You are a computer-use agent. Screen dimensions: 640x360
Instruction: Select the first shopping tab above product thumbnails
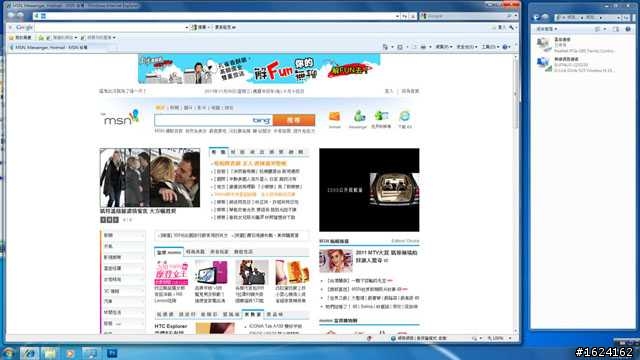[x=169, y=252]
